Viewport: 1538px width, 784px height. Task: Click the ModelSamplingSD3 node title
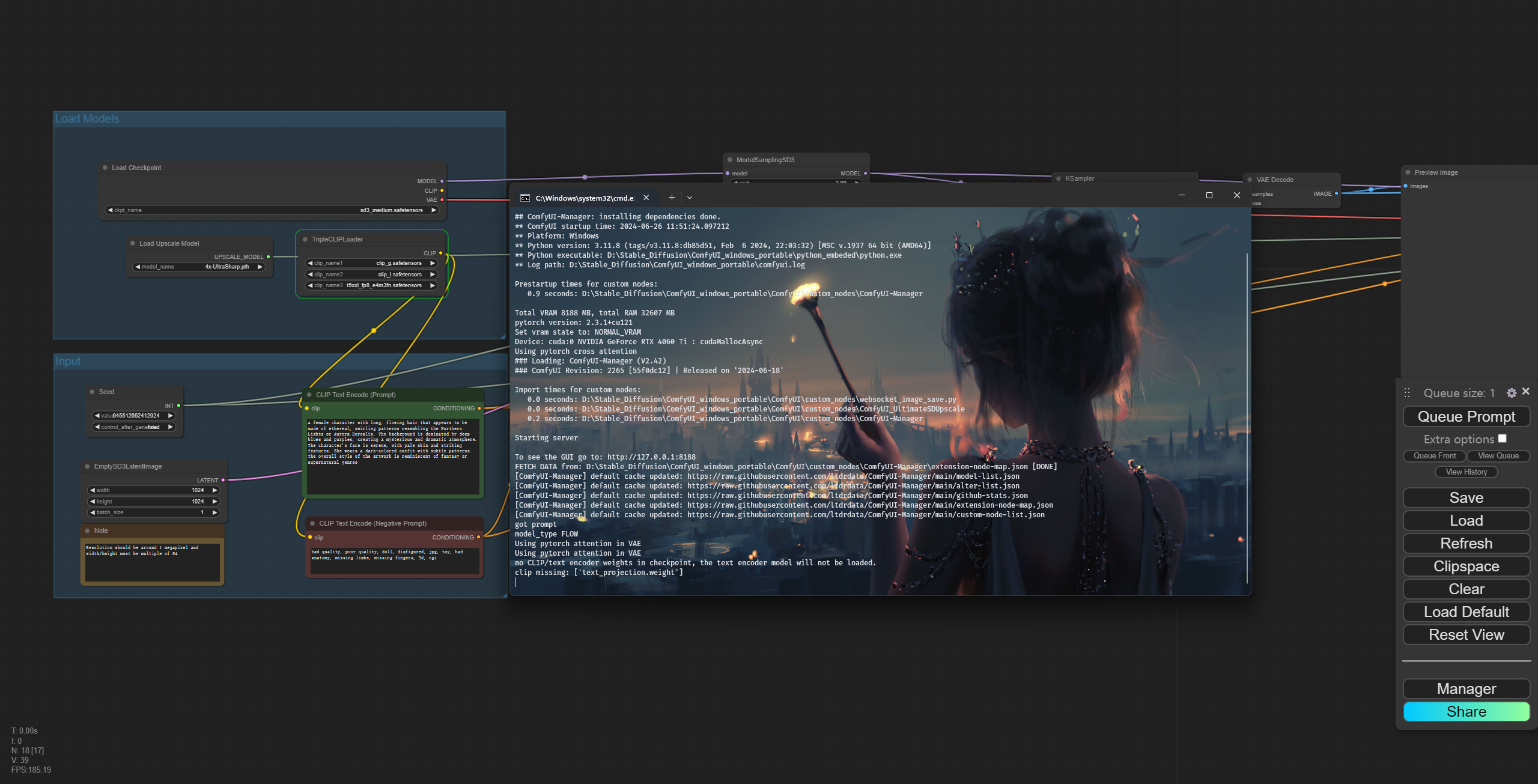pos(765,160)
